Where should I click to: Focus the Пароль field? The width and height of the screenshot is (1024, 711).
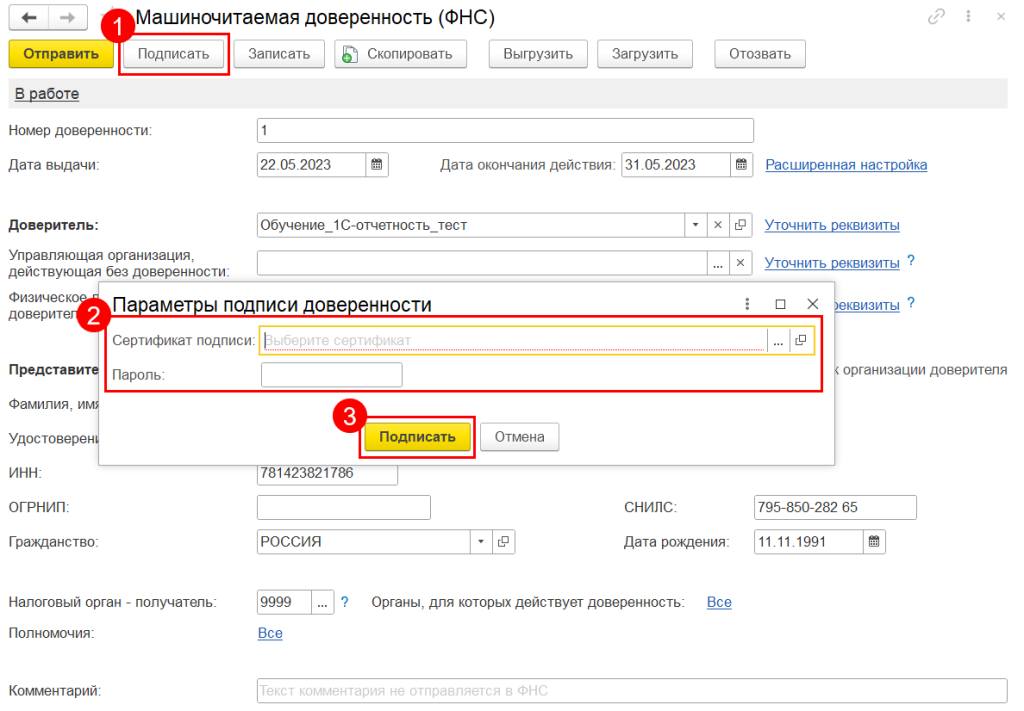click(x=332, y=375)
